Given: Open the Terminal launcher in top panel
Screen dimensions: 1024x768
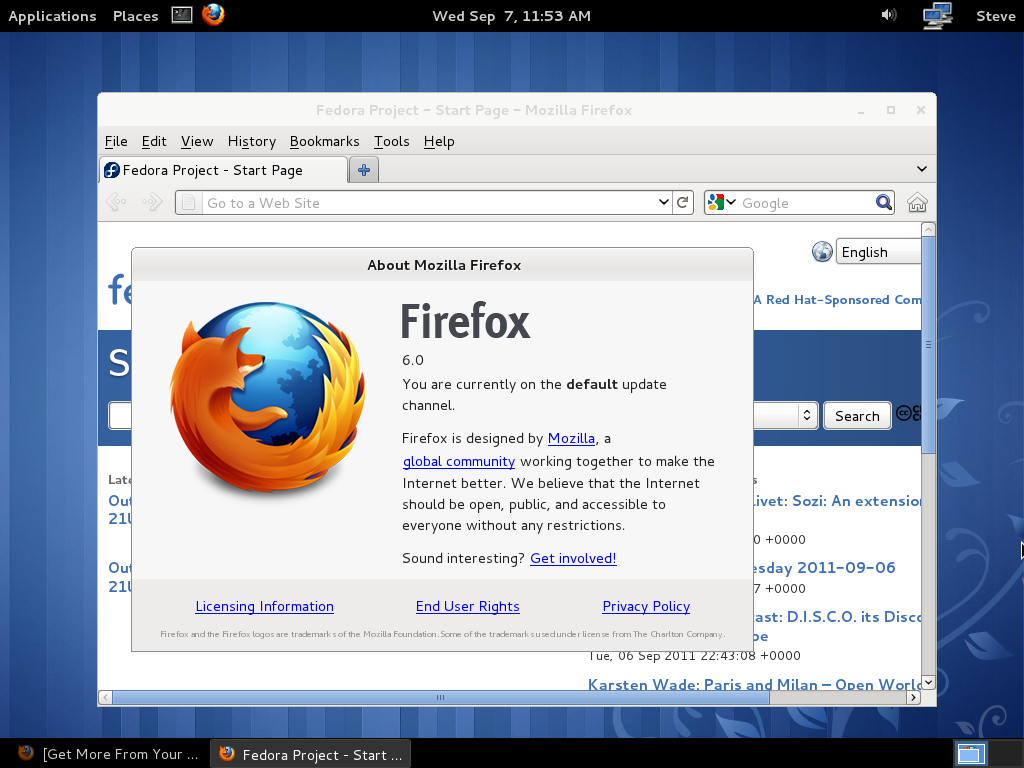Looking at the screenshot, I should pyautogui.click(x=182, y=14).
